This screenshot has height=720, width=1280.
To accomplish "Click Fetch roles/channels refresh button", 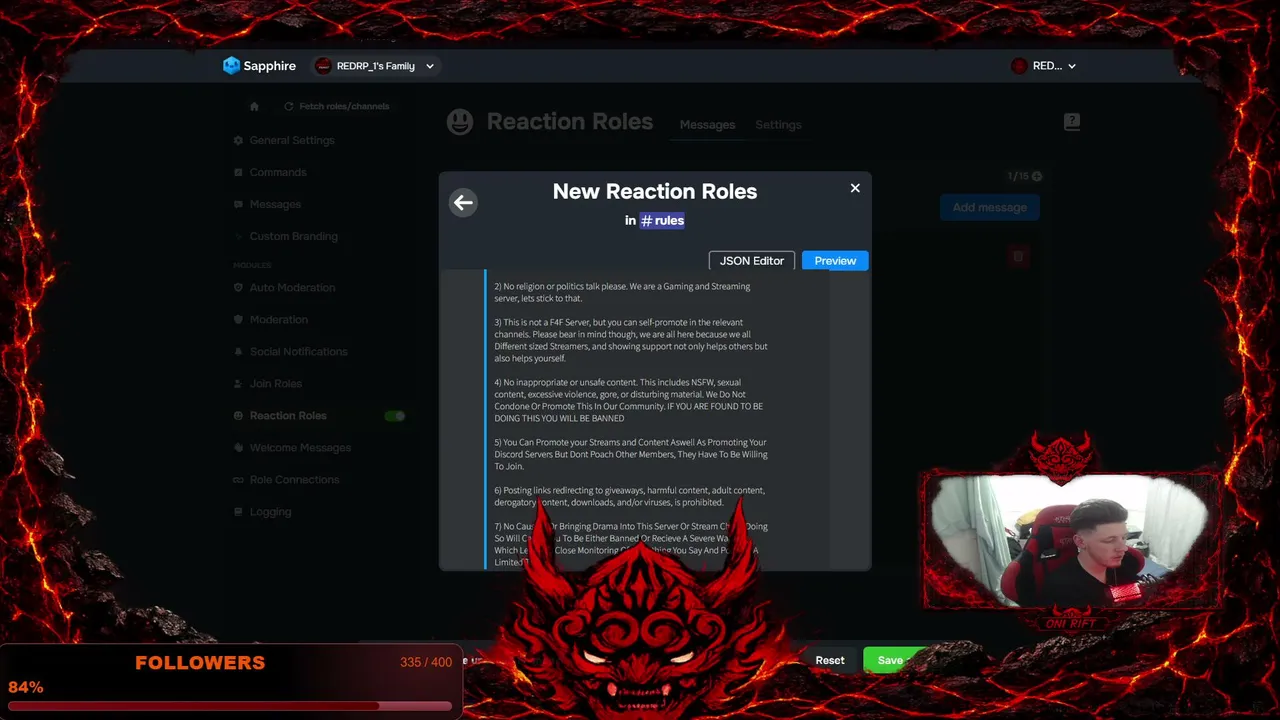I will pos(337,106).
